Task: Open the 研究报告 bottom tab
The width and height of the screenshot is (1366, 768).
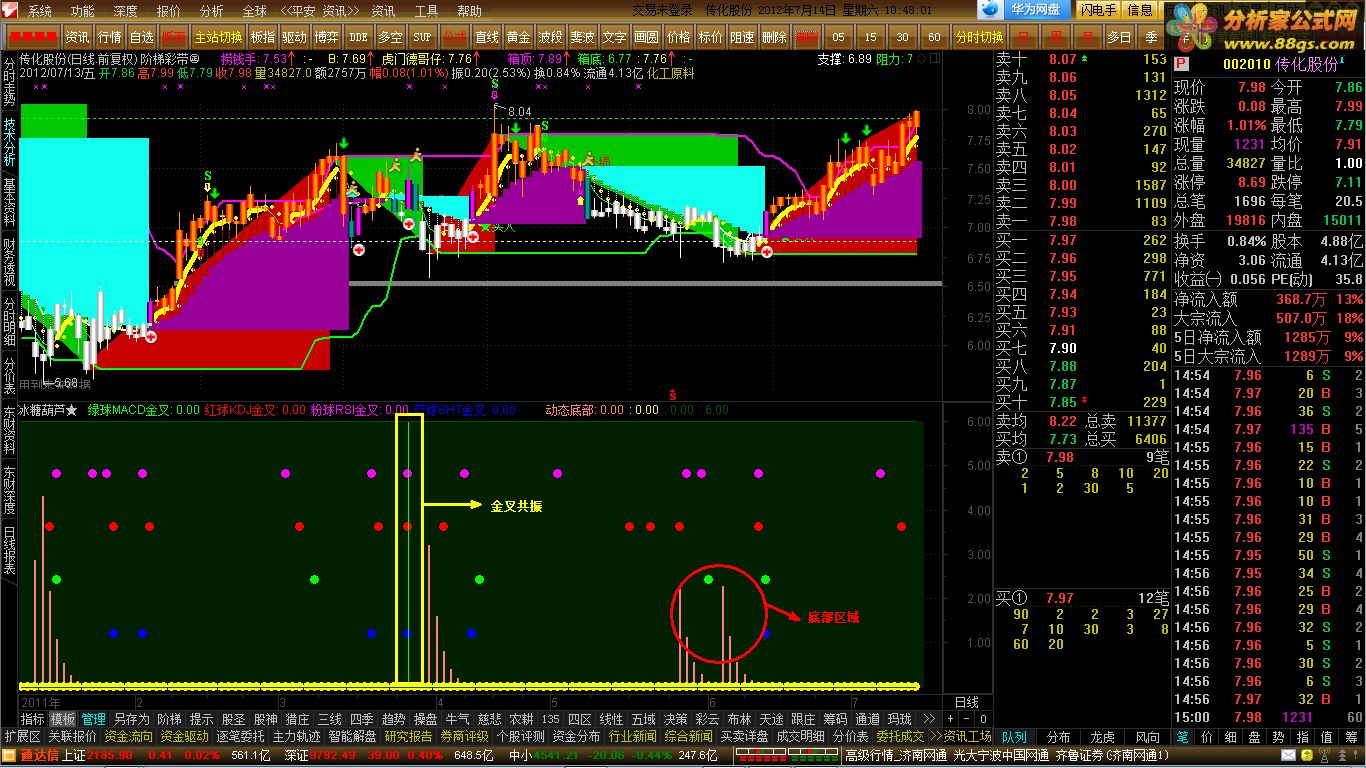Action: point(409,736)
